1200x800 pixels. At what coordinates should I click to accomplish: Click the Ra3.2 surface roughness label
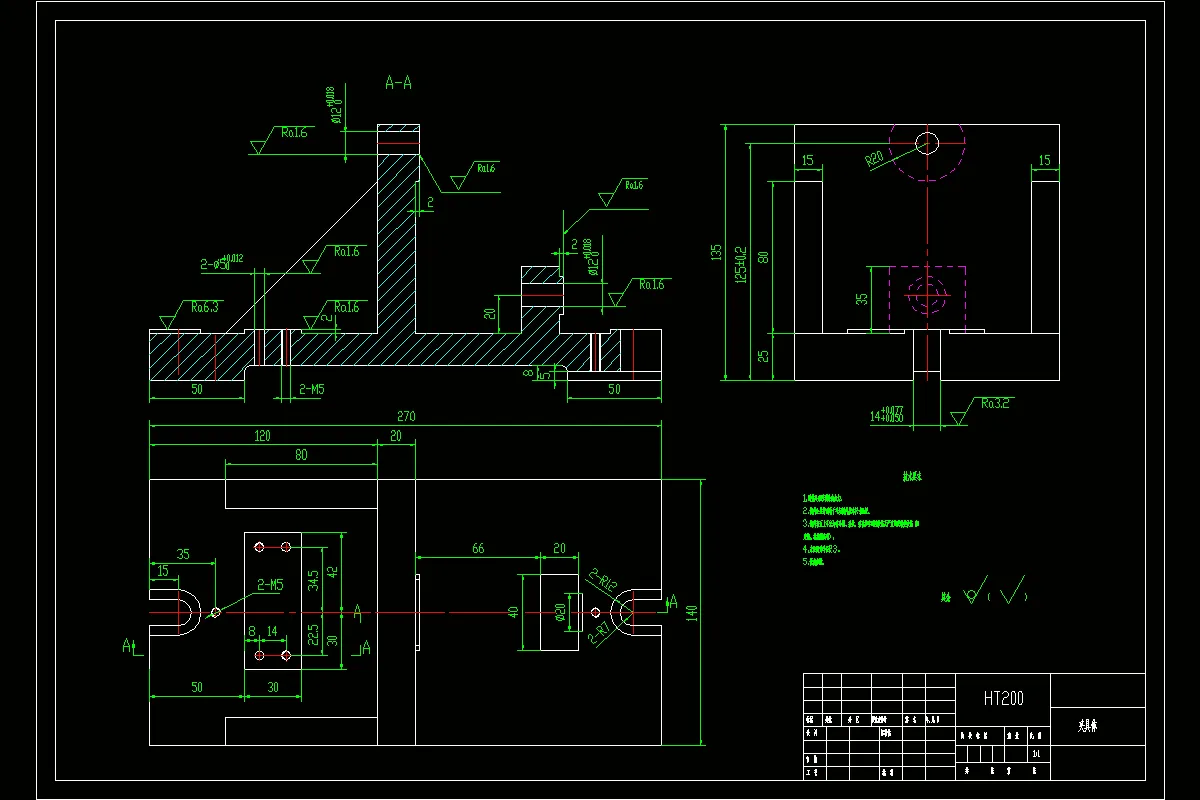(996, 403)
